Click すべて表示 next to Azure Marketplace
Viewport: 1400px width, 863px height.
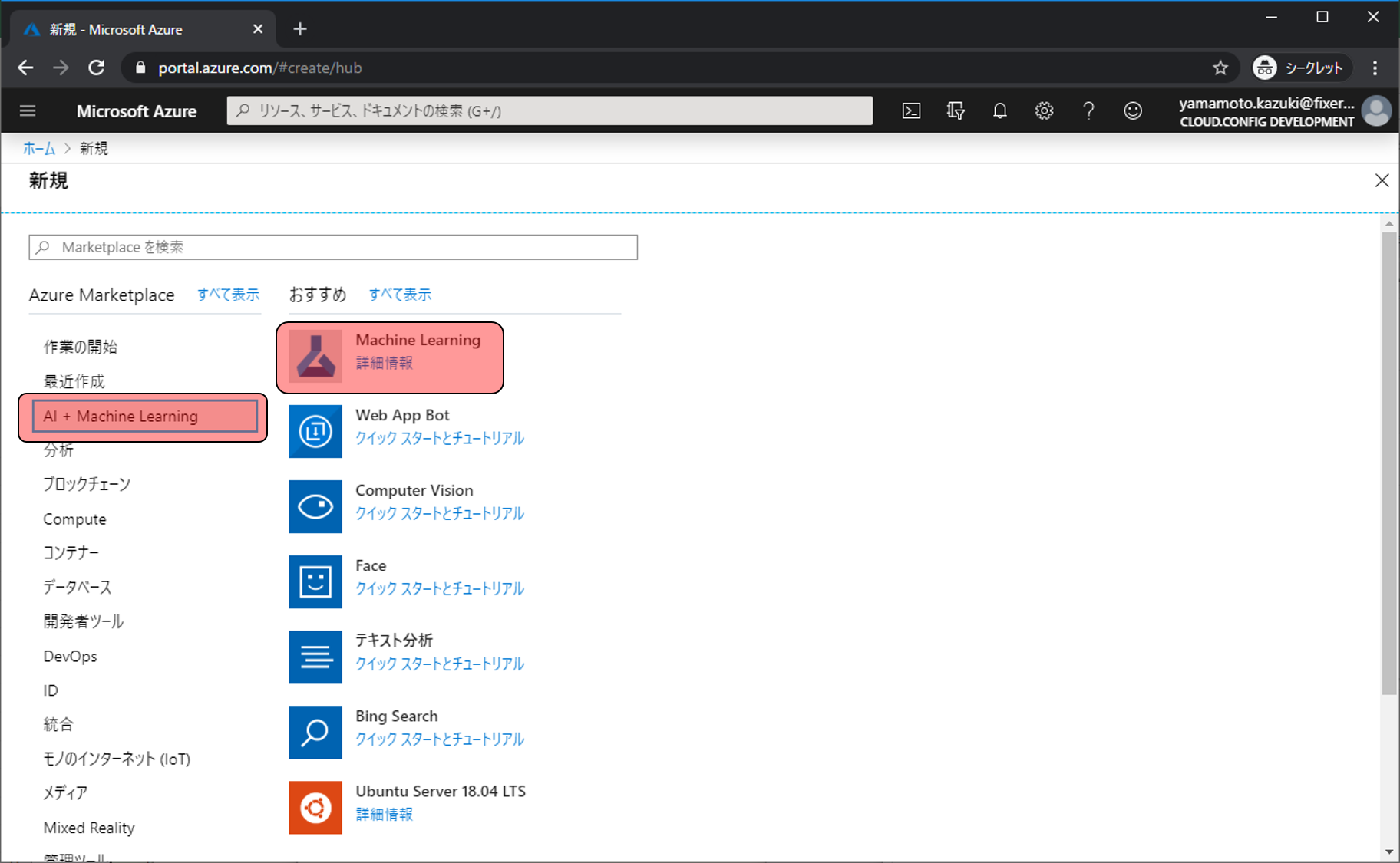click(228, 295)
